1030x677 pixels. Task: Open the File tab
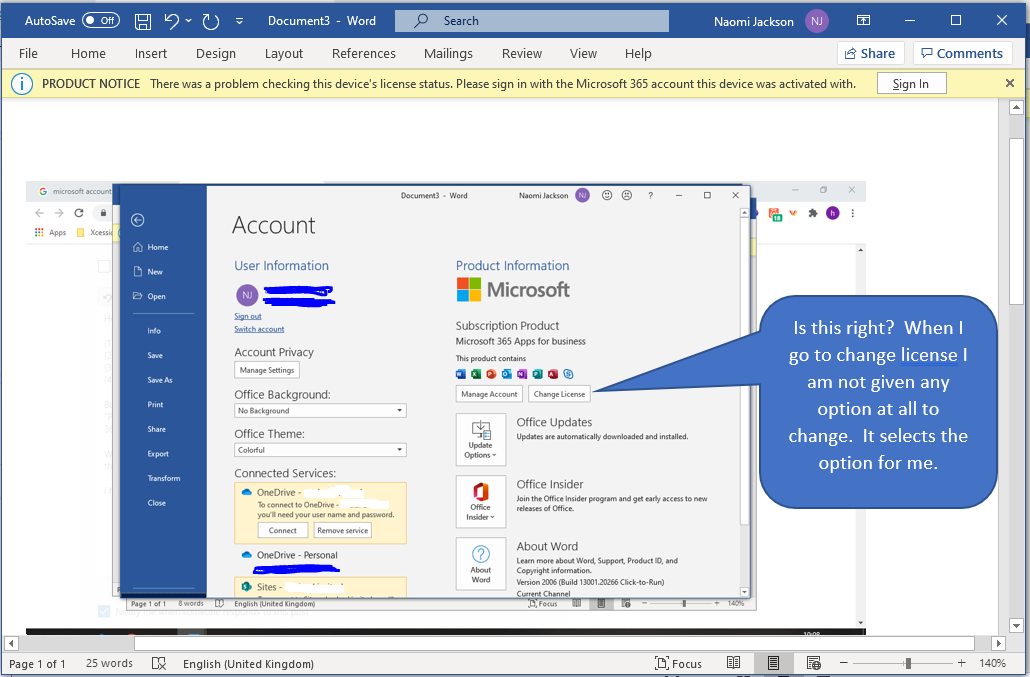[x=28, y=53]
